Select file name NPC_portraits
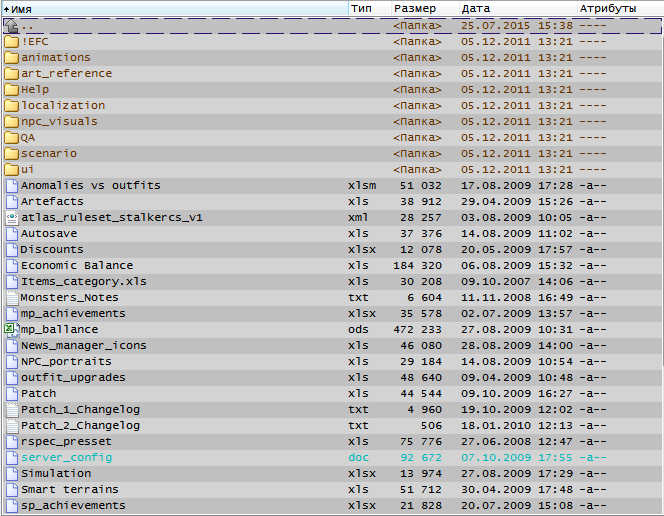Image resolution: width=664 pixels, height=516 pixels. 66,362
